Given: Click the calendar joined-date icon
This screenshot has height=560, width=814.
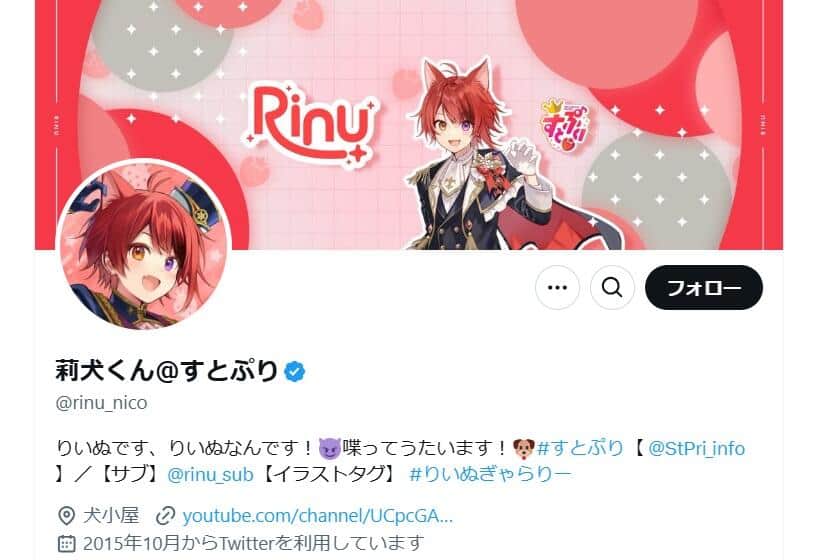Looking at the screenshot, I should tap(66, 543).
